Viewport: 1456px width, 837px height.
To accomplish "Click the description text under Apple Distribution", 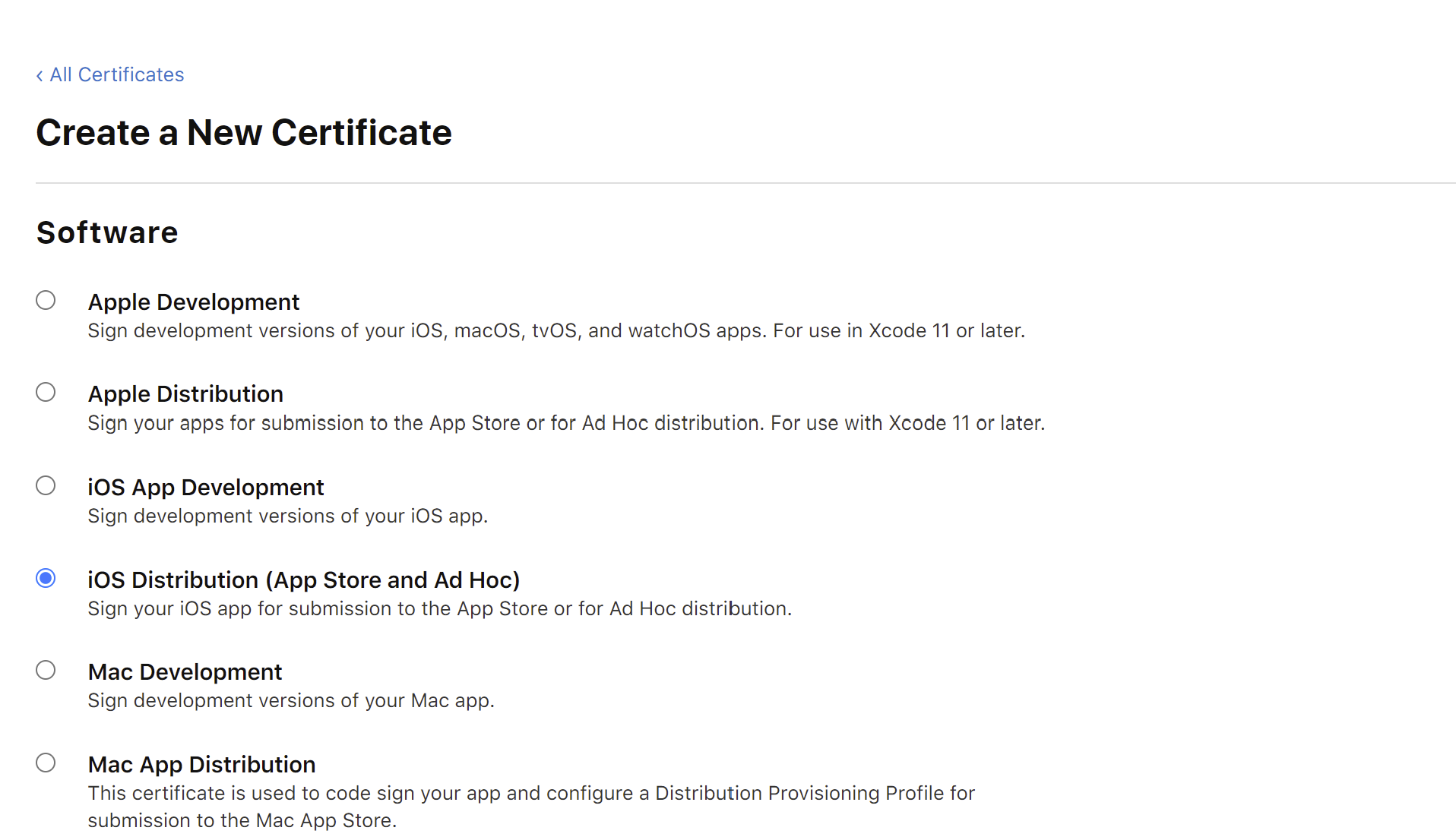I will point(566,422).
